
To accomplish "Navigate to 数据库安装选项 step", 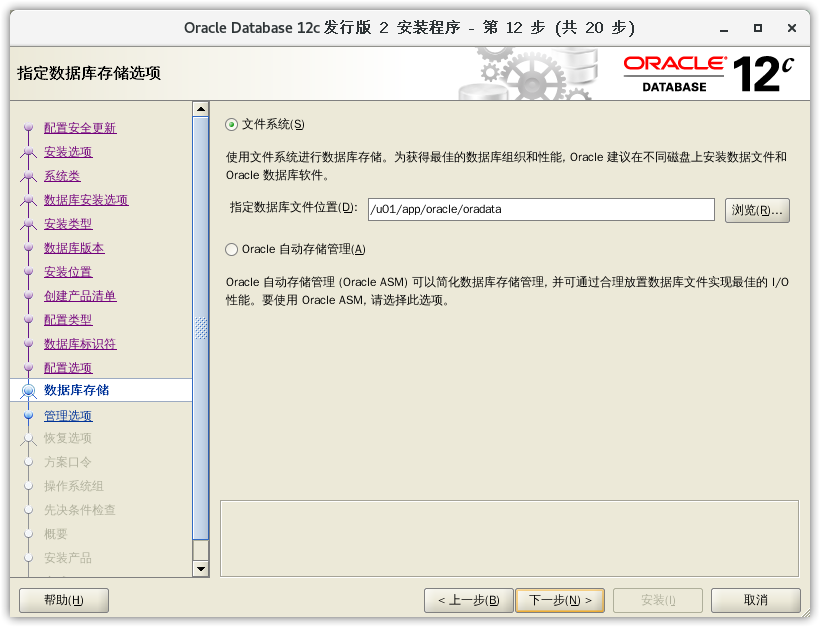I will [86, 200].
